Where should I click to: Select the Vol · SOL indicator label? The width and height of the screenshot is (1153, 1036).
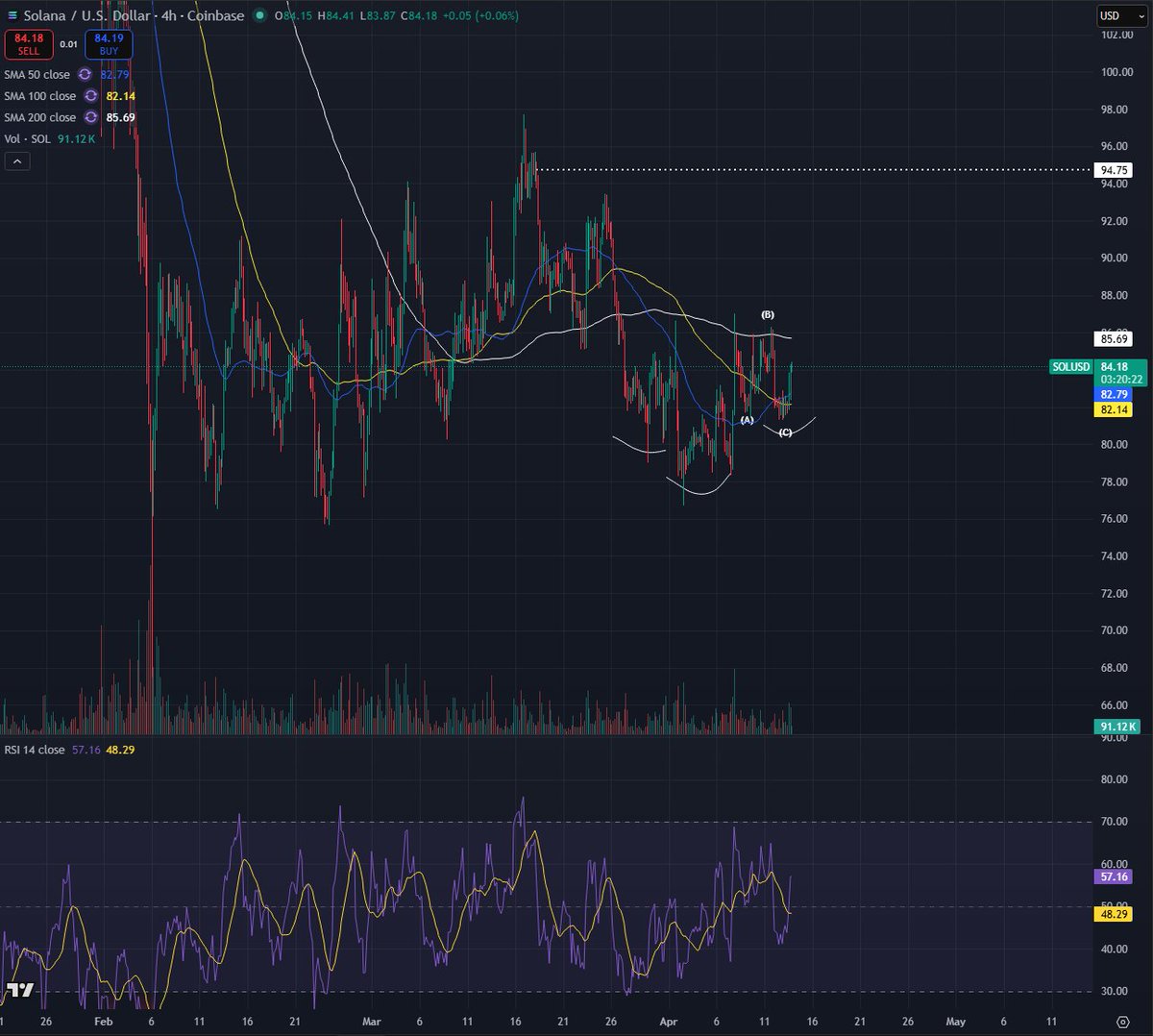click(27, 139)
